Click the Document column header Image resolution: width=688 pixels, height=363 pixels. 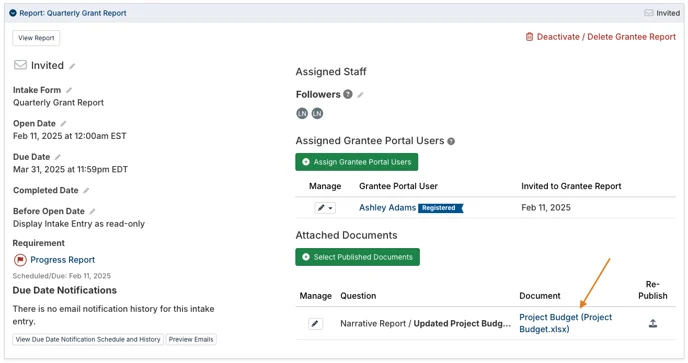click(x=540, y=296)
